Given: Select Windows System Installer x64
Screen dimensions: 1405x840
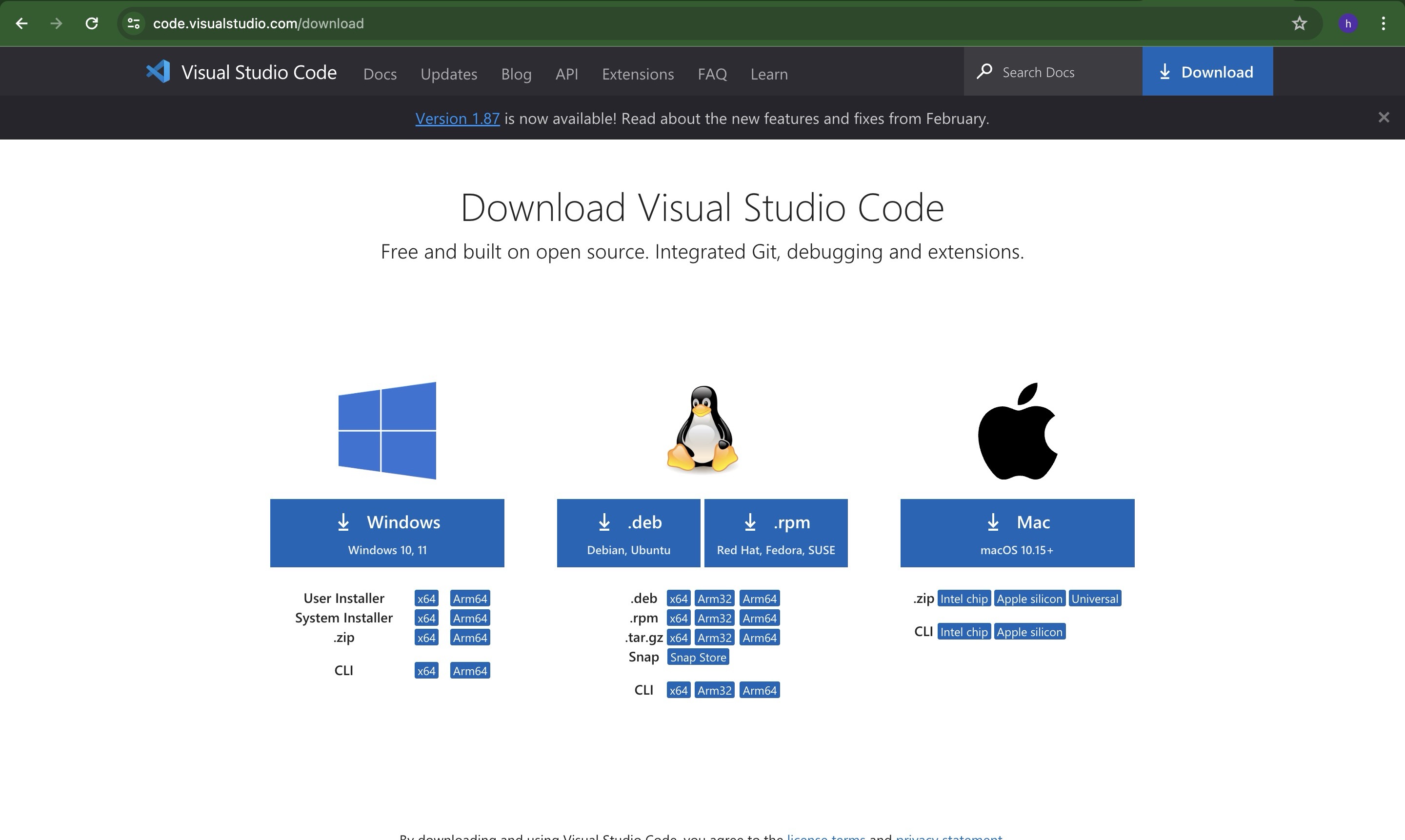Looking at the screenshot, I should click(x=426, y=618).
